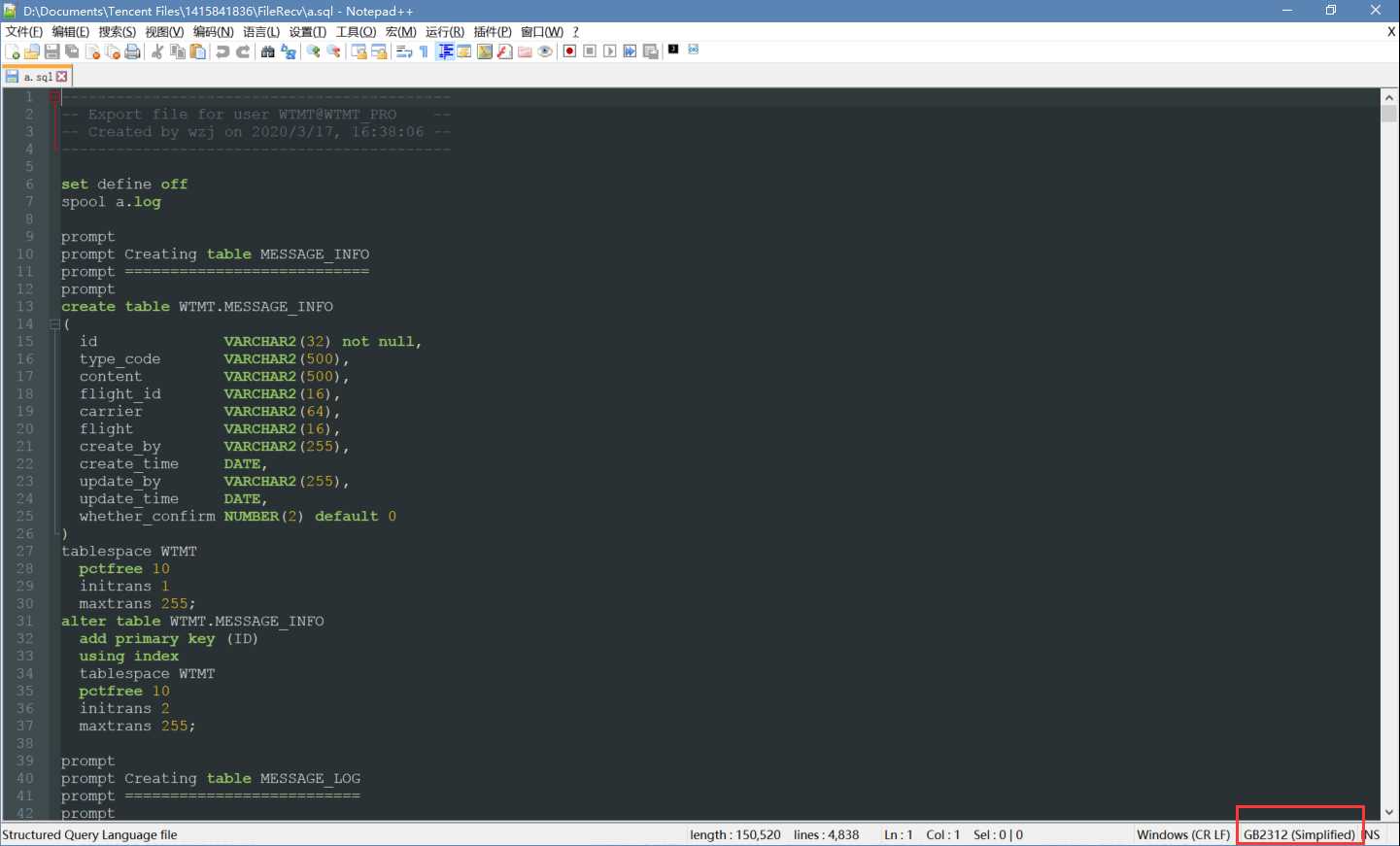Save the current file
Screen dimensions: 1400x846
pos(52,51)
